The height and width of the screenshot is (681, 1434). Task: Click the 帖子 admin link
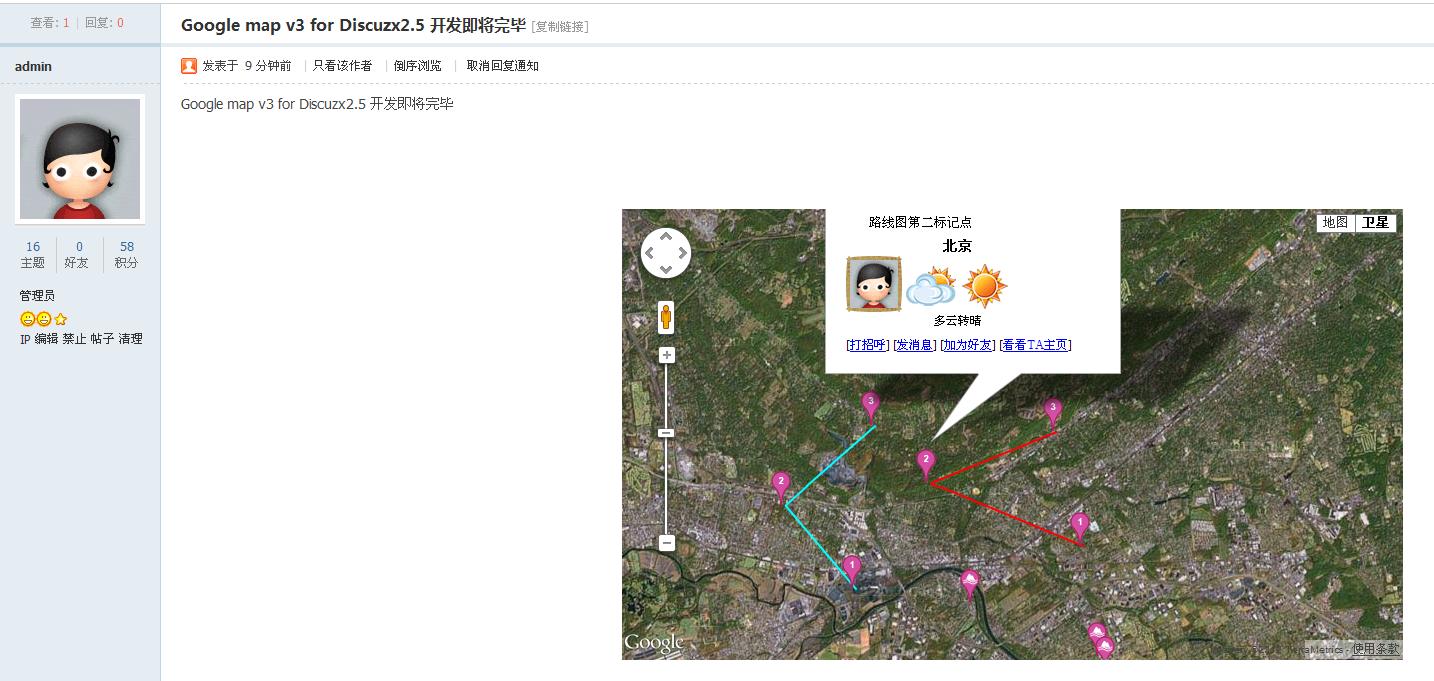tap(102, 339)
